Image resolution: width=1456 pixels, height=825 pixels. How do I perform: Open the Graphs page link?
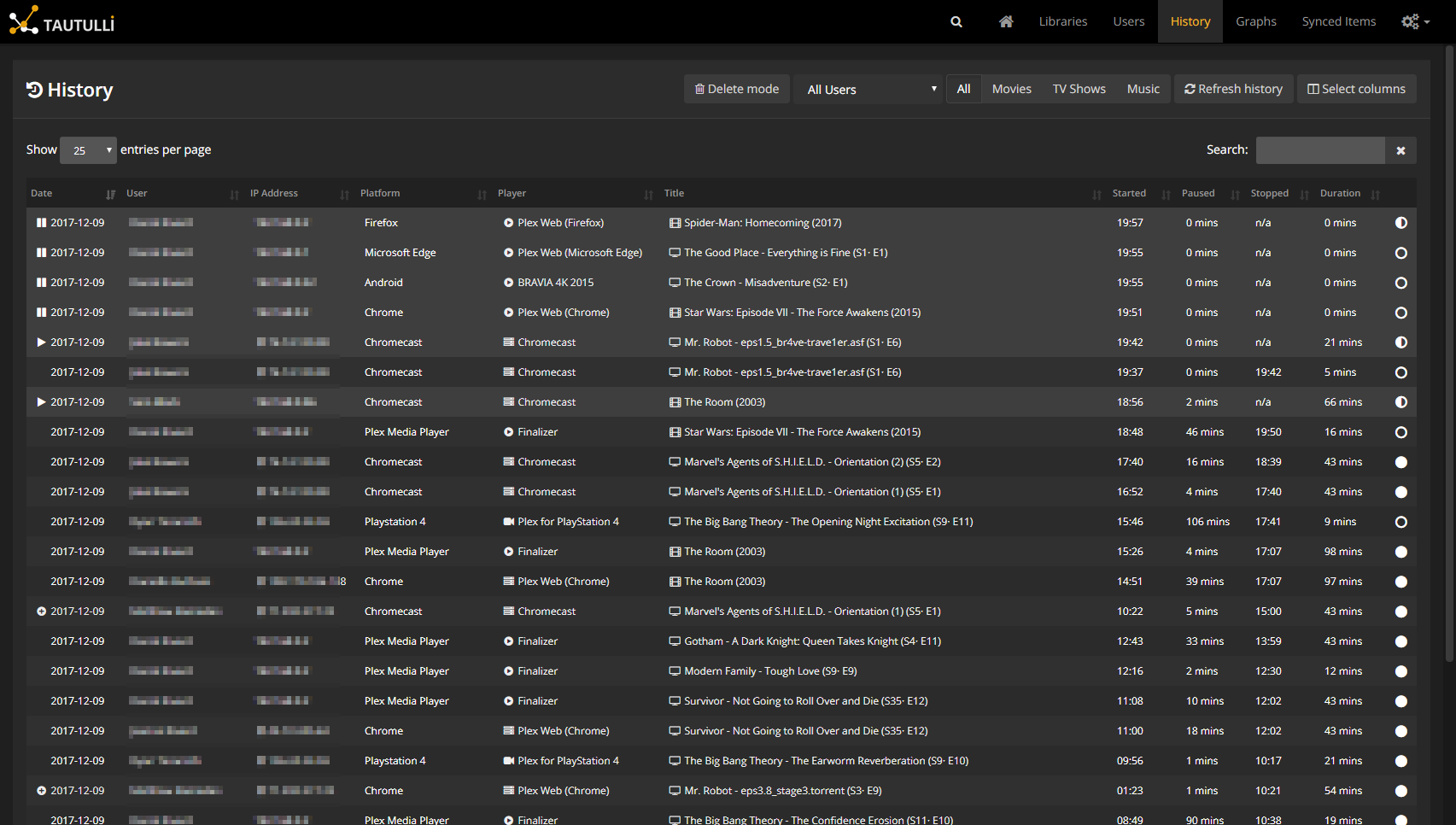tap(1255, 21)
